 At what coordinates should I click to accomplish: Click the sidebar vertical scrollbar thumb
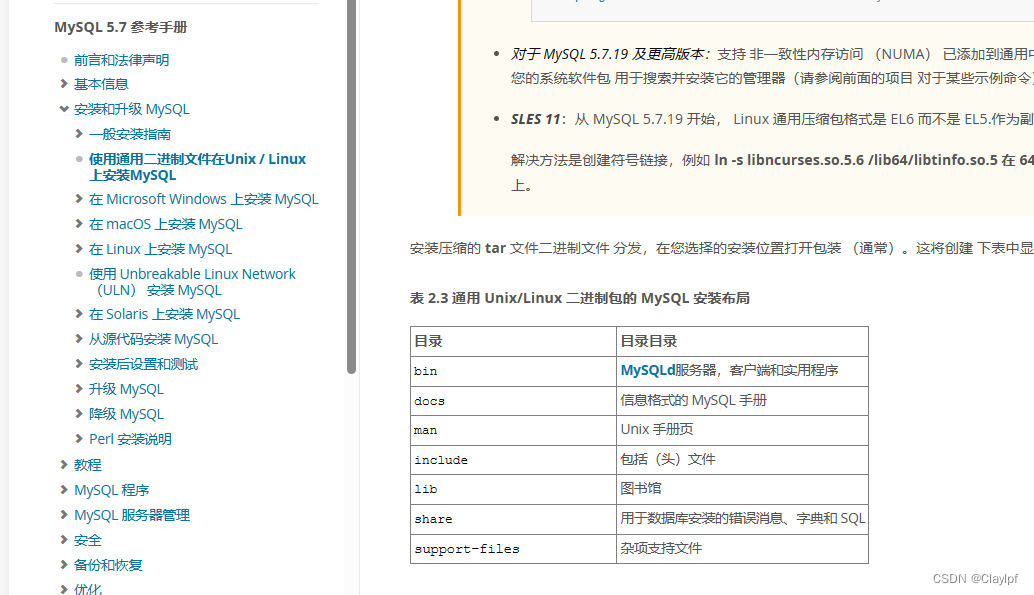(x=351, y=187)
